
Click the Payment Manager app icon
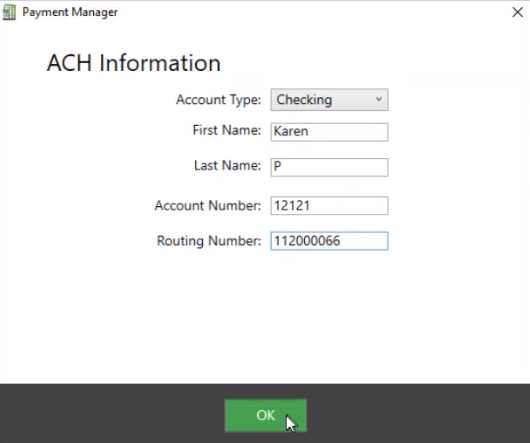click(x=9, y=13)
